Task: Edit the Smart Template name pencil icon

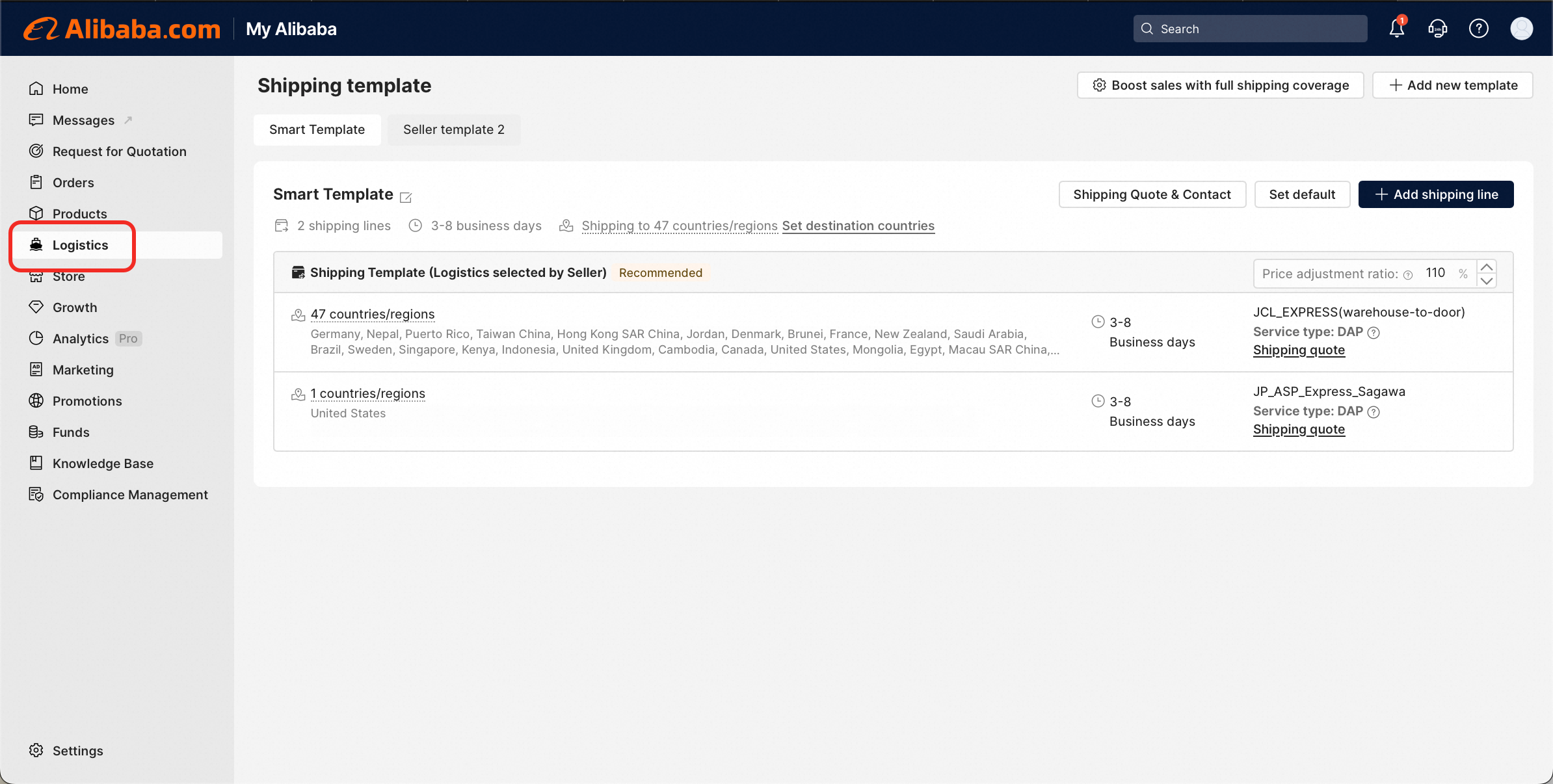Action: click(x=406, y=196)
